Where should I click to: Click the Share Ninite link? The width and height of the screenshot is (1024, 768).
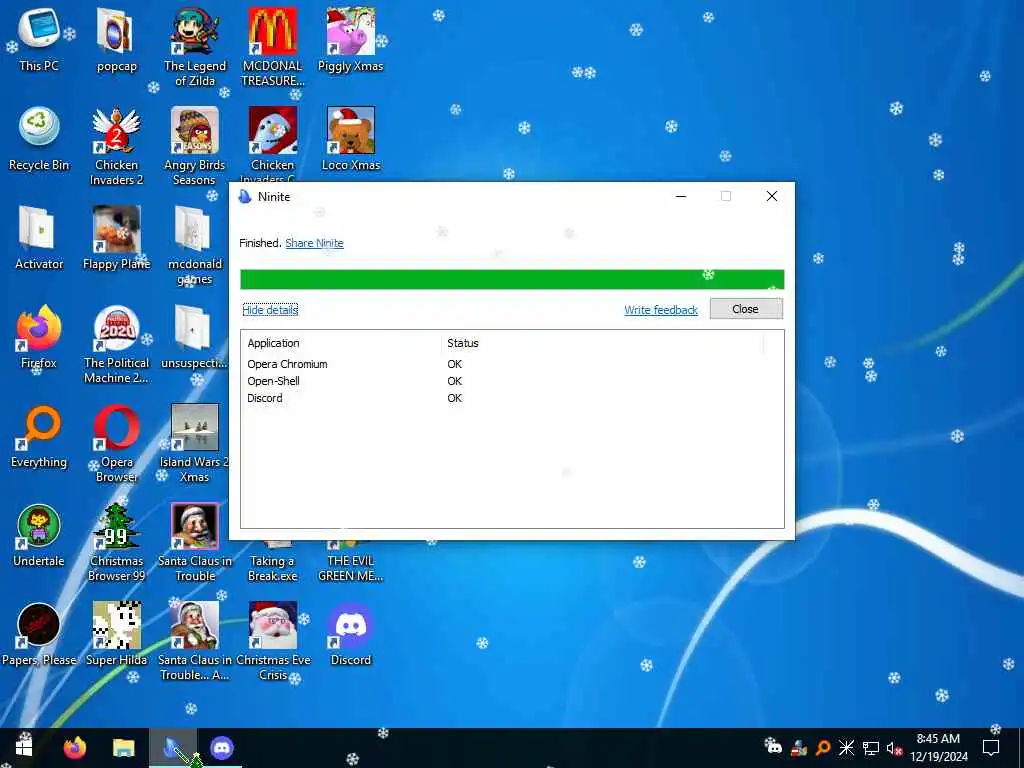pos(314,243)
